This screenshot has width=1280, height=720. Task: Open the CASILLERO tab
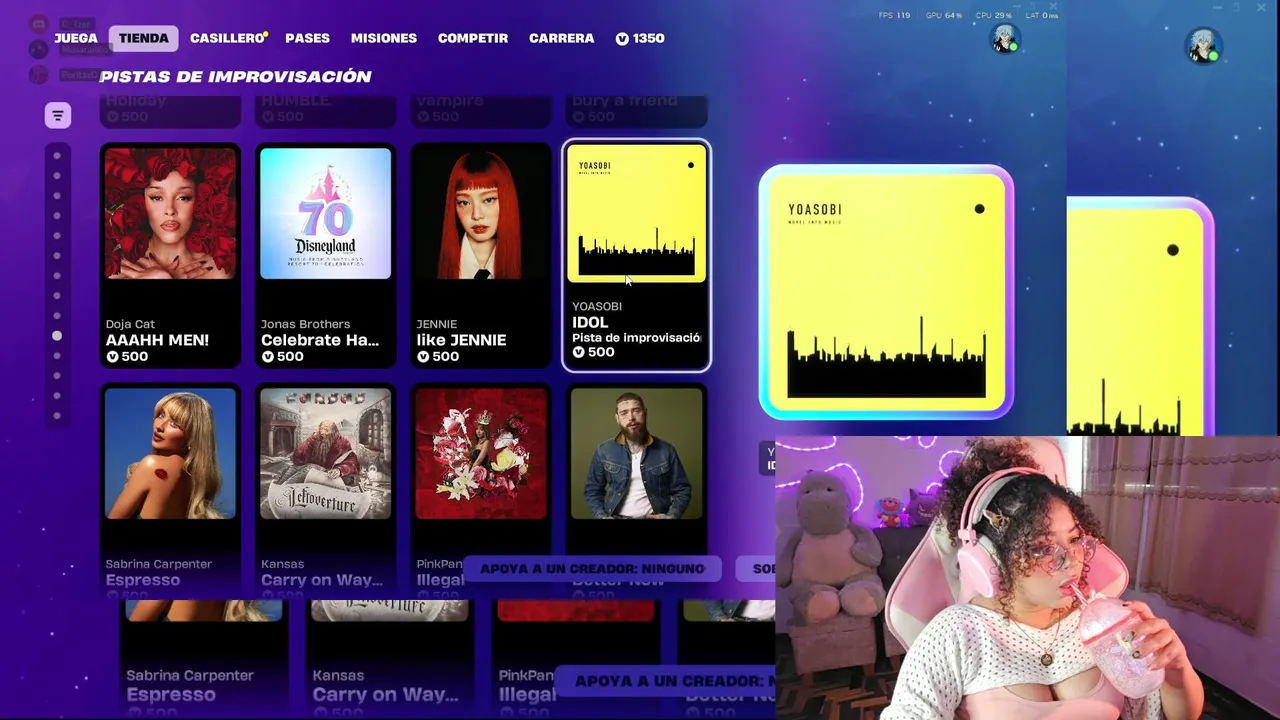point(227,38)
